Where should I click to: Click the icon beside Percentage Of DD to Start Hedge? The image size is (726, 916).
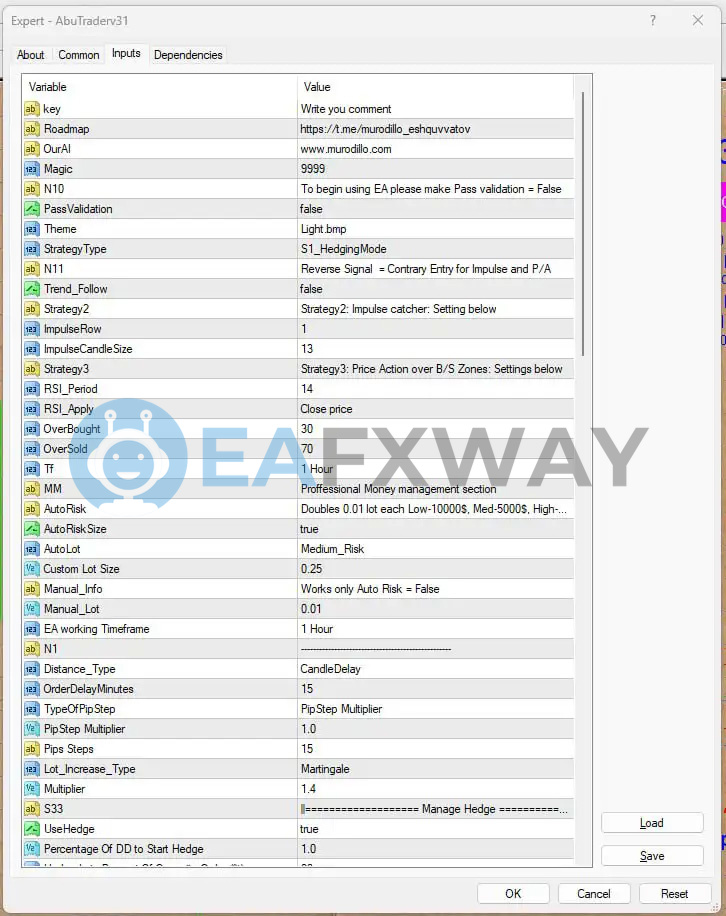(x=32, y=849)
